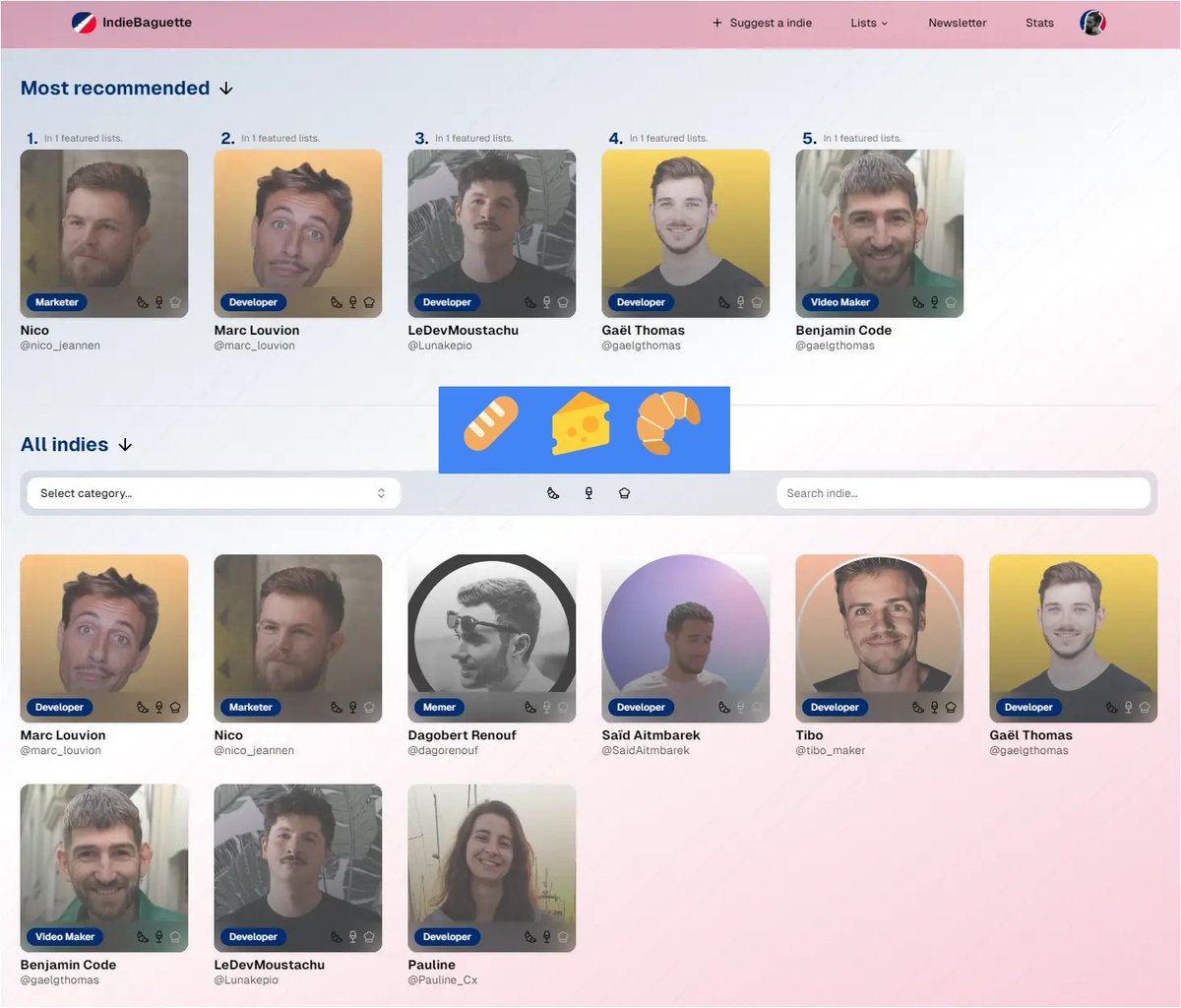Click croissant icon on Saïd Aitmbarek card
The width and height of the screenshot is (1181, 1008).
coord(724,707)
